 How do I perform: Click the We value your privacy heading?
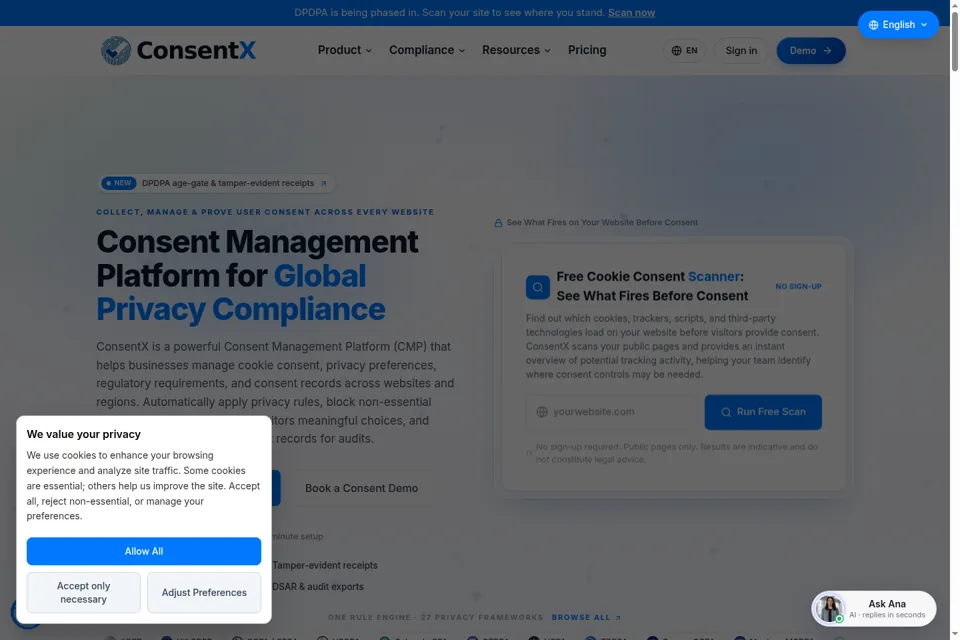coord(84,434)
